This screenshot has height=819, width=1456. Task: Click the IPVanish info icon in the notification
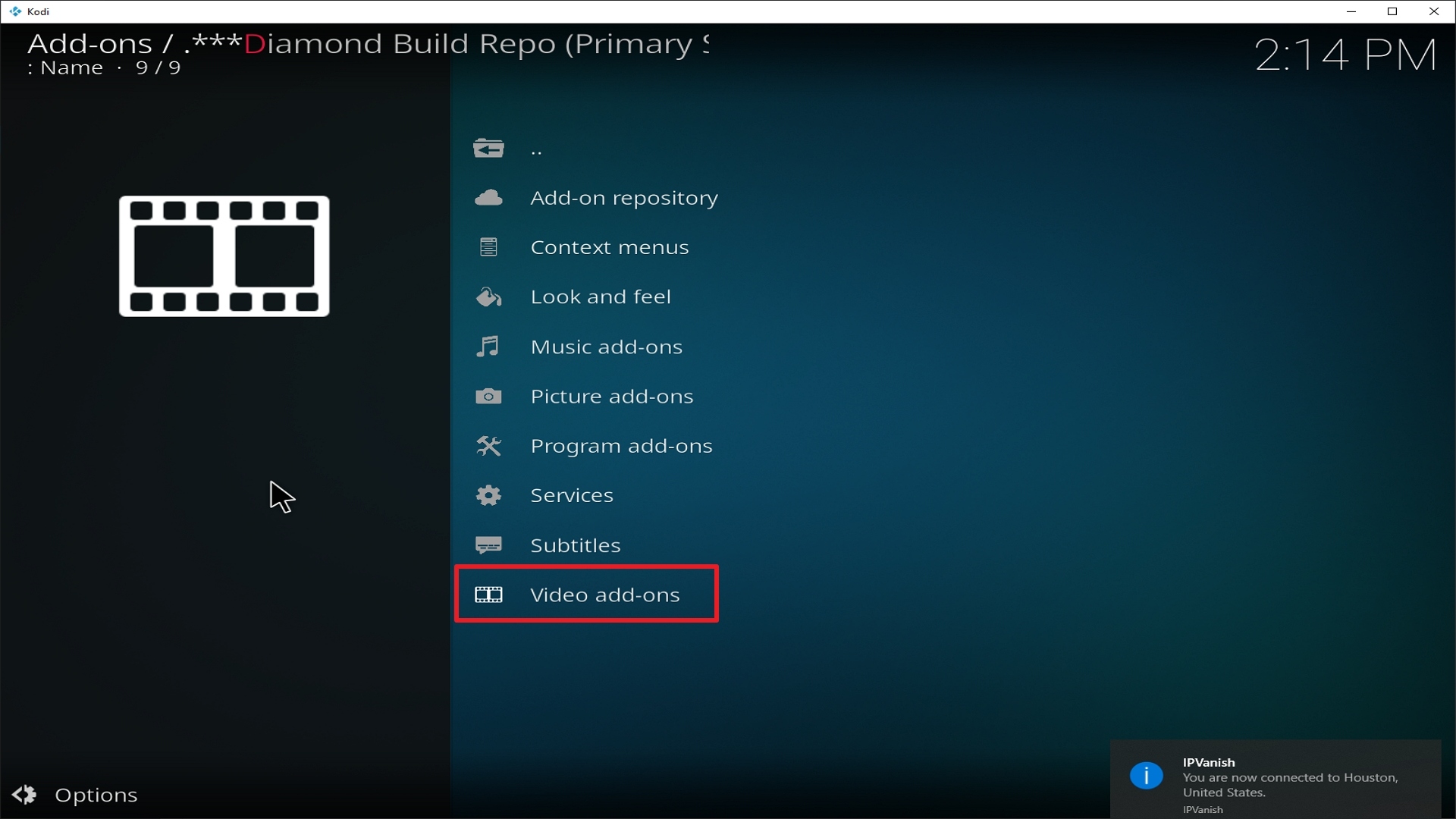tap(1146, 776)
